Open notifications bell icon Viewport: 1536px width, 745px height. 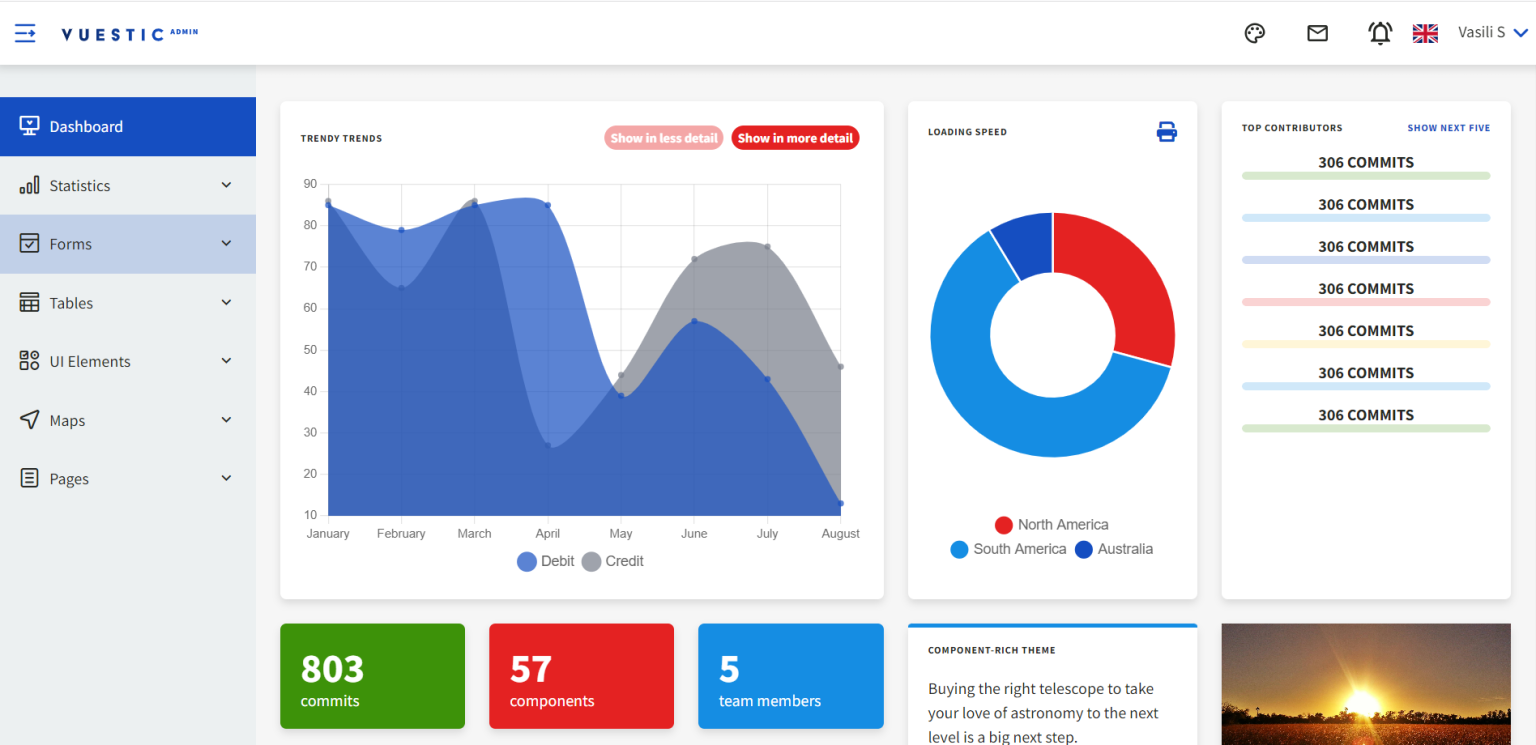[x=1380, y=33]
